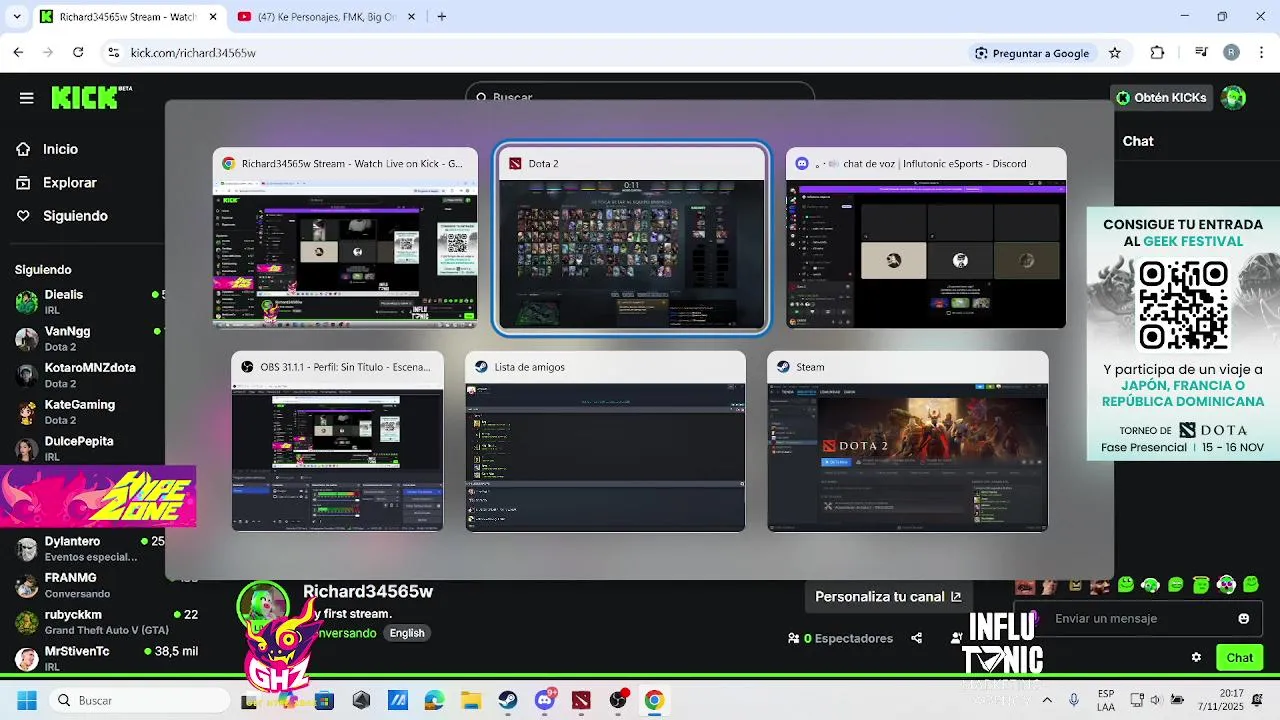Open followed channel rubyckkm
The height and width of the screenshot is (720, 1280).
[x=105, y=622]
